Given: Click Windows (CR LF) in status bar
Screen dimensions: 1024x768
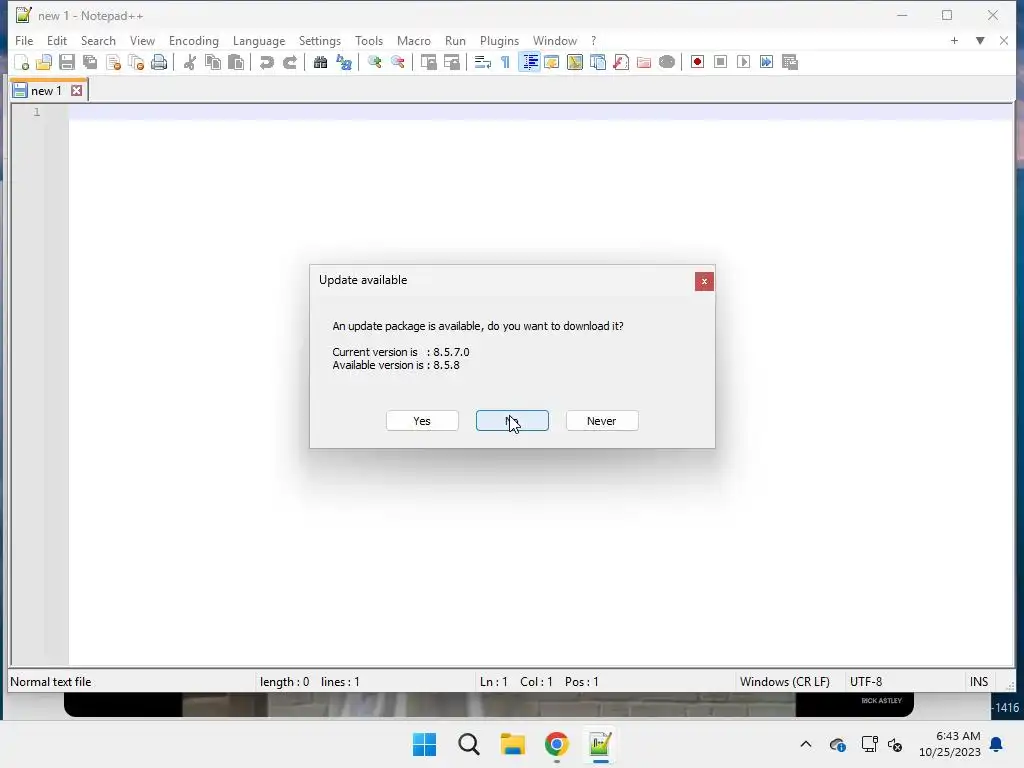Looking at the screenshot, I should click(784, 681).
